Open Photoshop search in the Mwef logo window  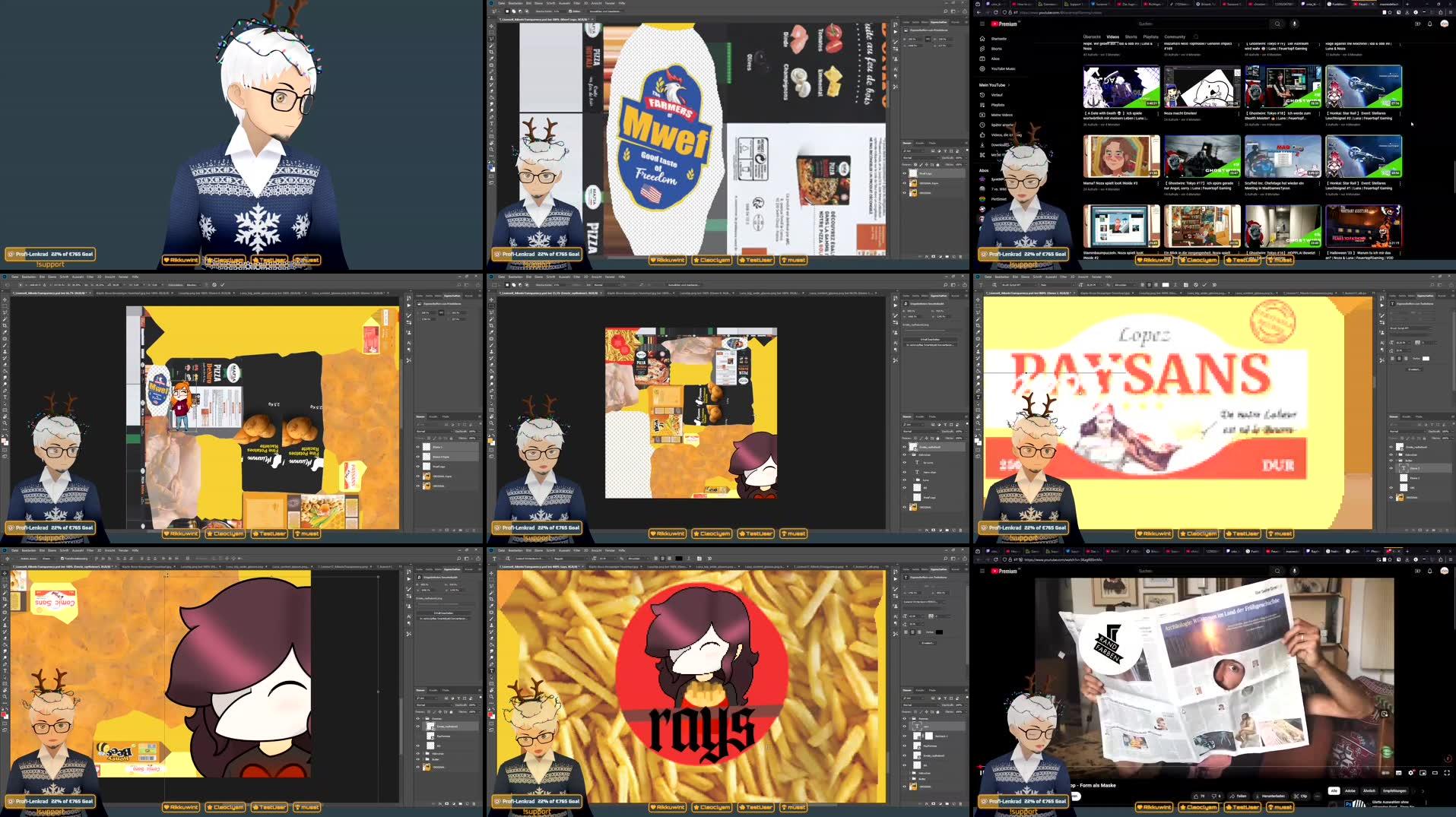point(945,11)
